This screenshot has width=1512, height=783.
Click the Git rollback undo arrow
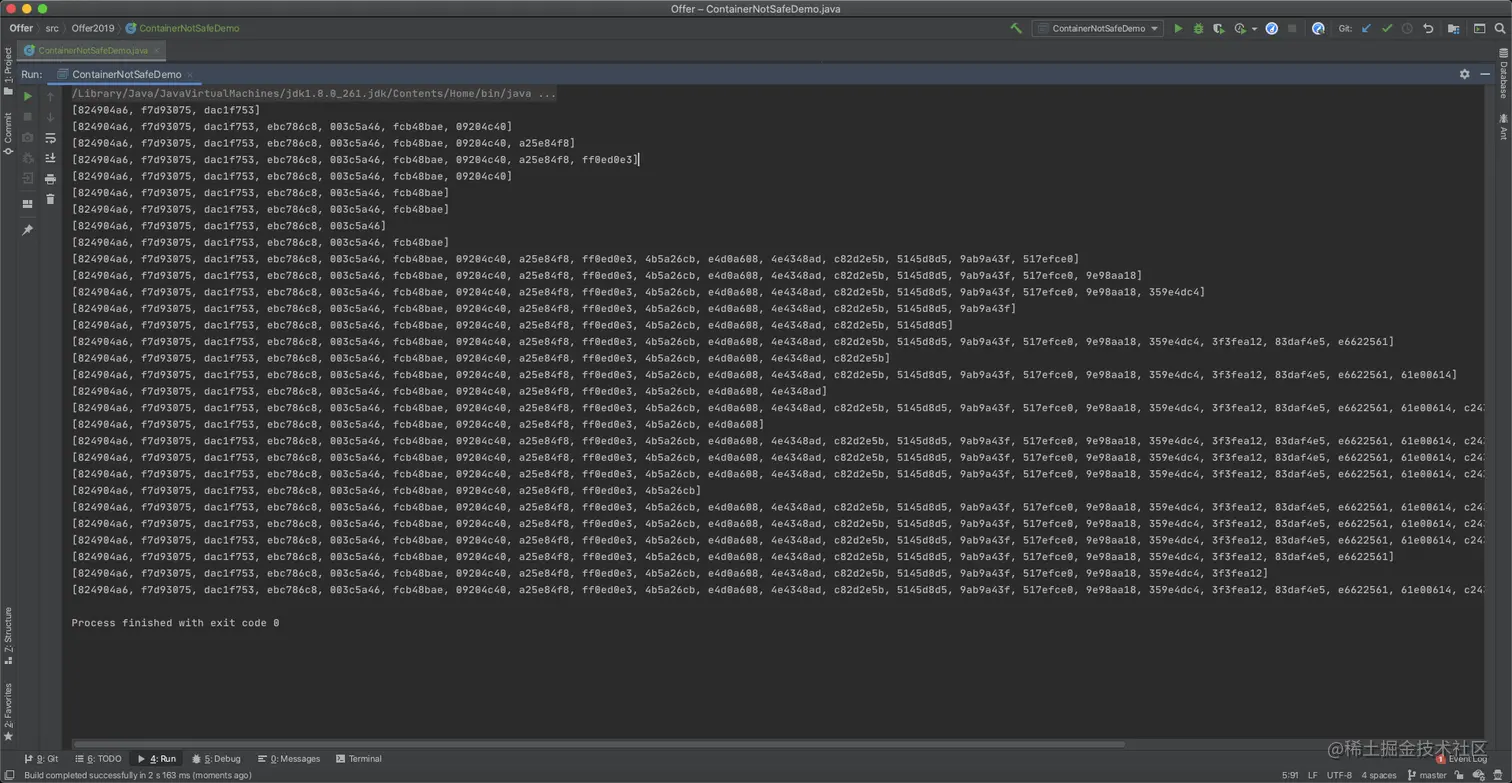(x=1428, y=28)
